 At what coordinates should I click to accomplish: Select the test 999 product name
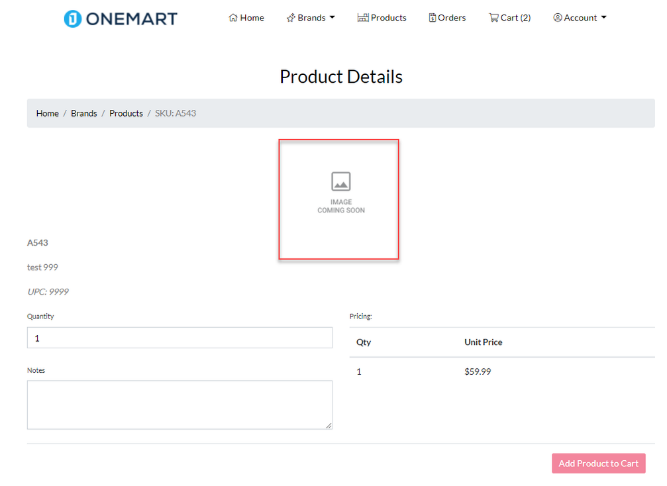pos(43,267)
